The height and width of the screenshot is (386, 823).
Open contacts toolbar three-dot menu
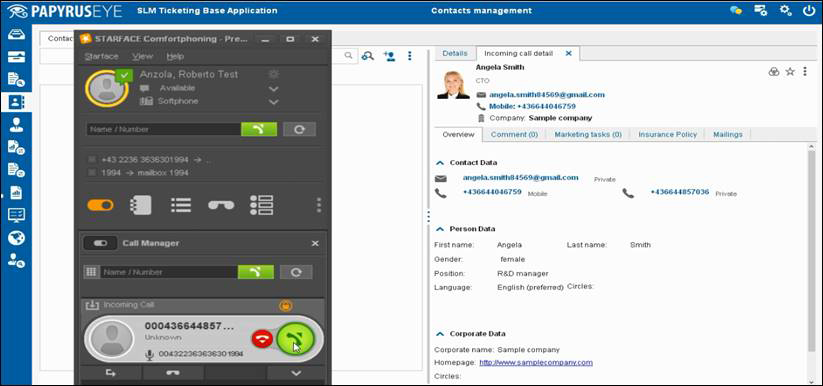410,56
